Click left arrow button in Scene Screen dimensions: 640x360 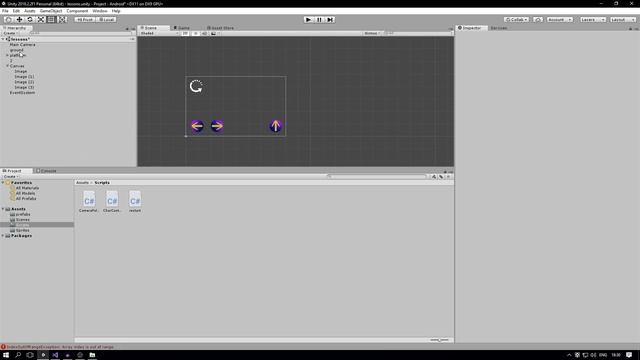197,126
